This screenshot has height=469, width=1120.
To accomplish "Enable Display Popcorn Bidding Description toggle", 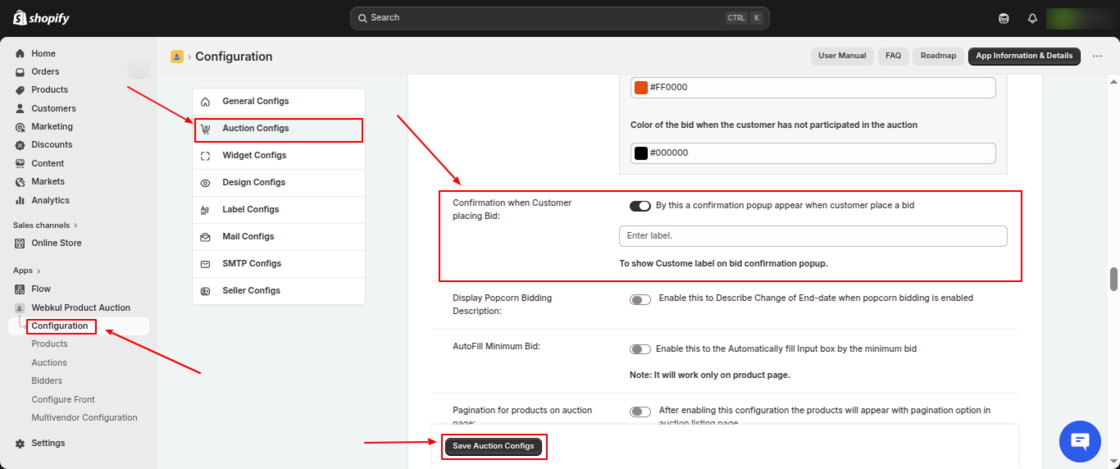I will tap(640, 300).
